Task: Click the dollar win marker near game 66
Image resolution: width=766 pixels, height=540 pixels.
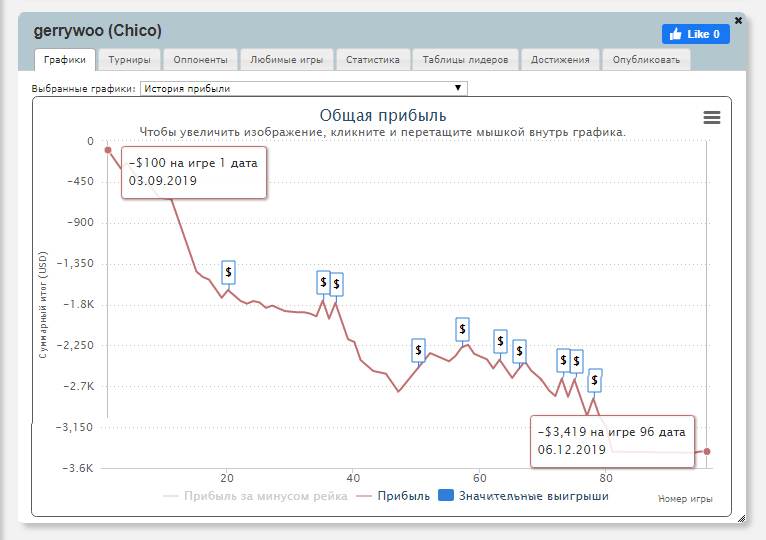Action: pos(519,350)
